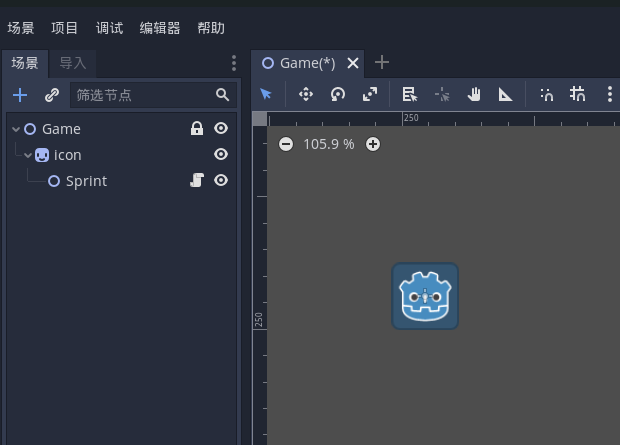This screenshot has width=620, height=445.
Task: Click the instance child scene link icon
Action: point(52,95)
